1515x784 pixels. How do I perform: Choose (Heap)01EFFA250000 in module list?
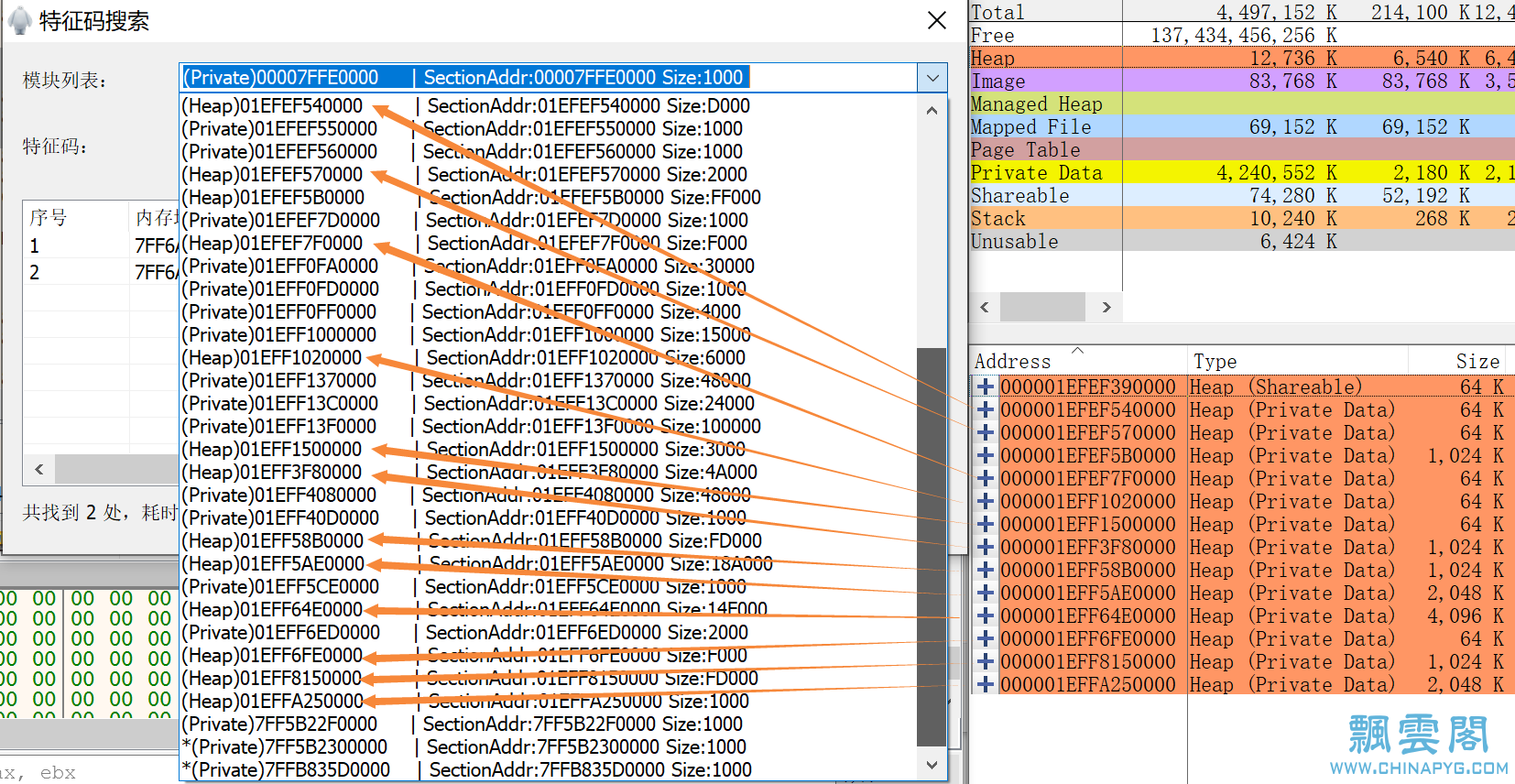[x=548, y=701]
